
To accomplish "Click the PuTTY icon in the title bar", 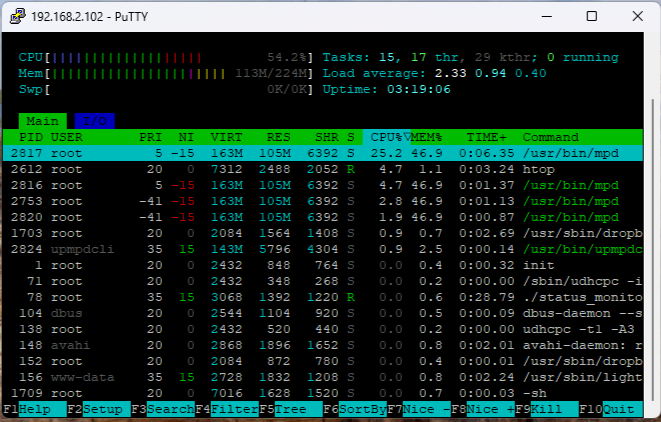I will tap(16, 17).
